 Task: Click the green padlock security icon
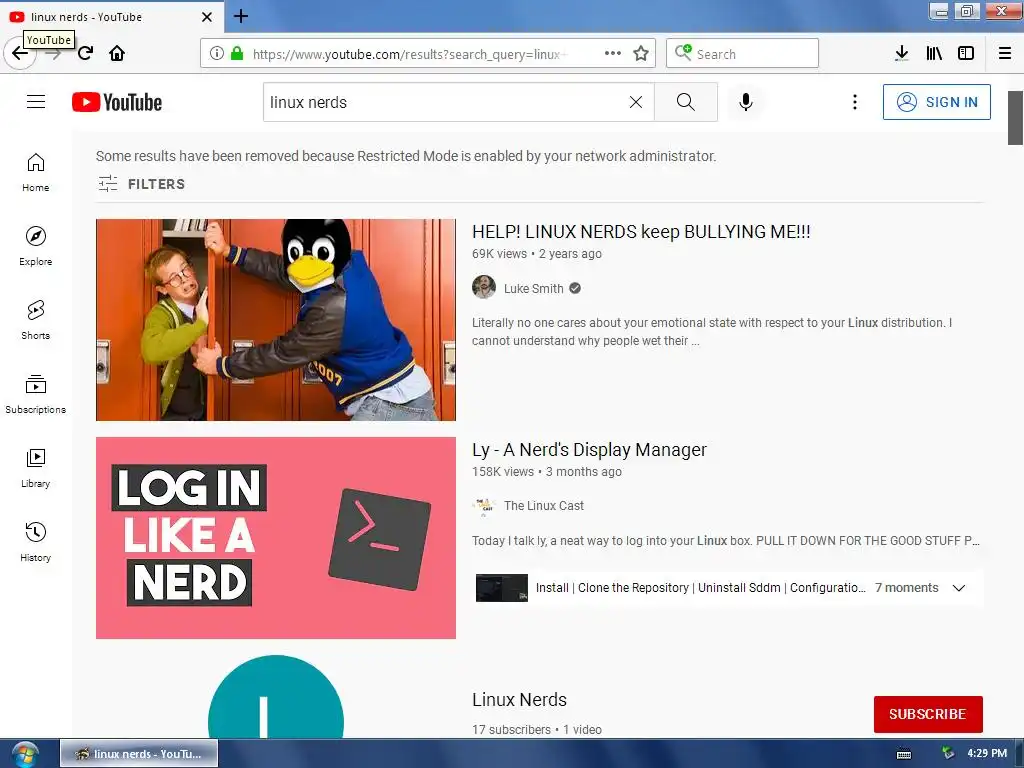click(x=237, y=53)
